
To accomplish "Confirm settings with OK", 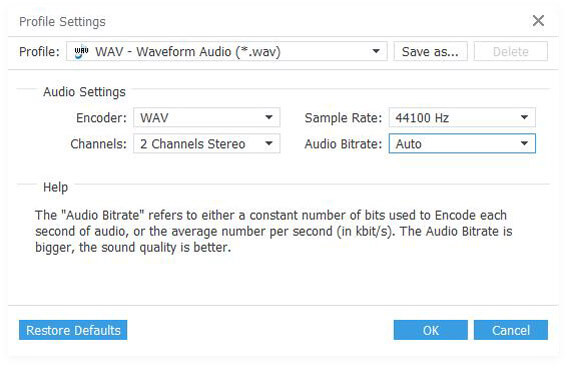I will [x=431, y=330].
